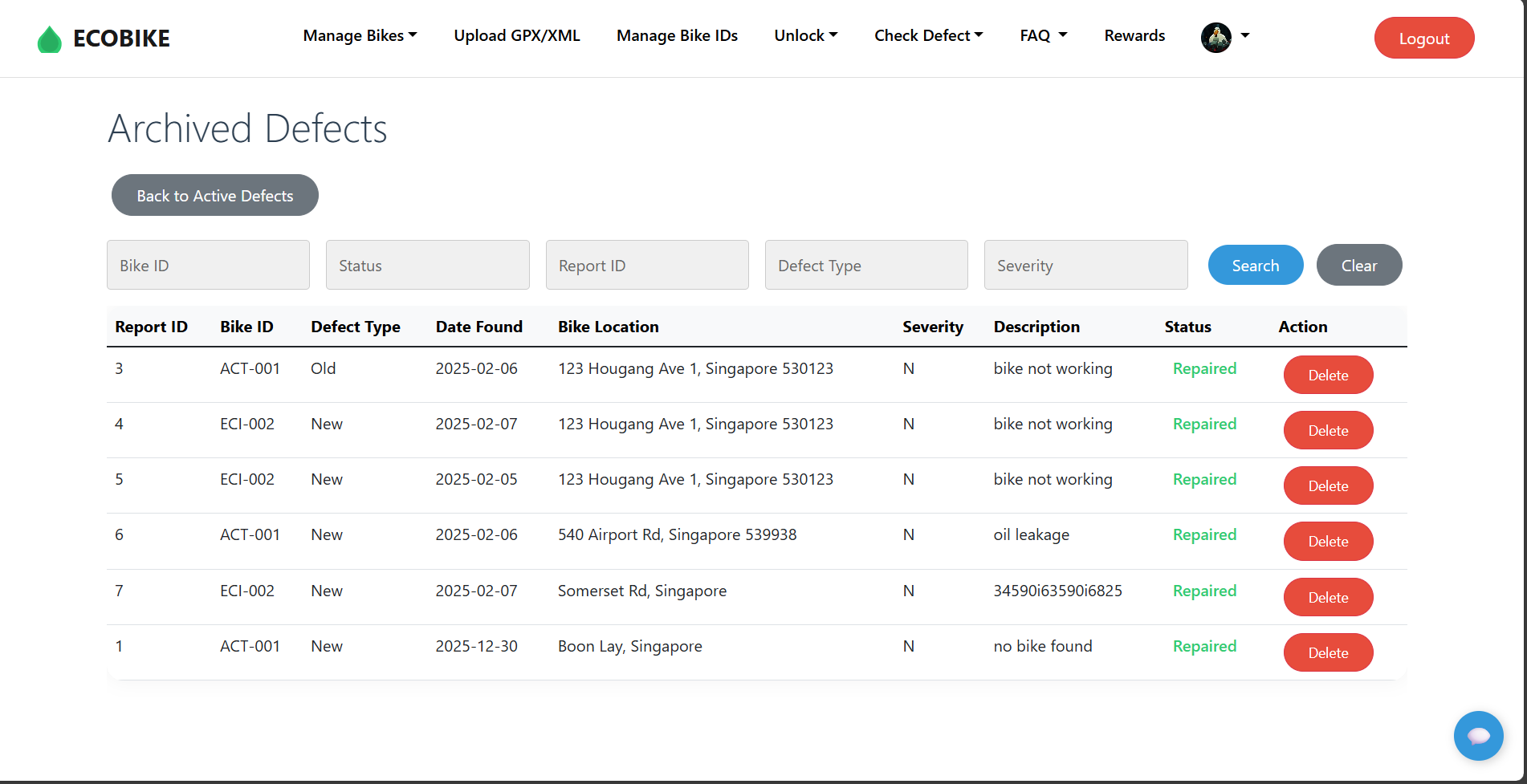Open the Unlock dropdown menu
This screenshot has width=1527, height=784.
[805, 36]
